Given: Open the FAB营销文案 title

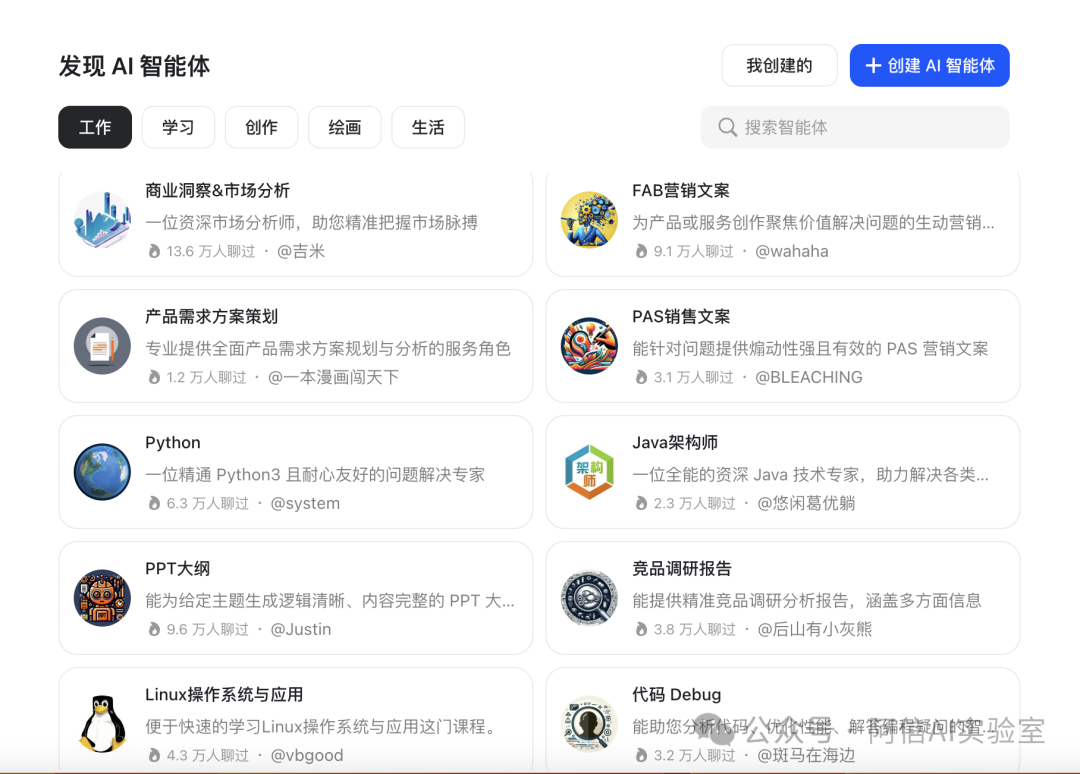Looking at the screenshot, I should (681, 191).
